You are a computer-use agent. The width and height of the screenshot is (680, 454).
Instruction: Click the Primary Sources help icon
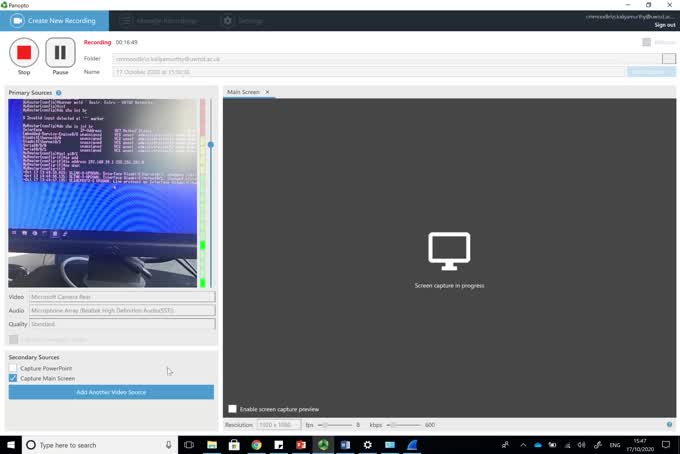[x=59, y=93]
